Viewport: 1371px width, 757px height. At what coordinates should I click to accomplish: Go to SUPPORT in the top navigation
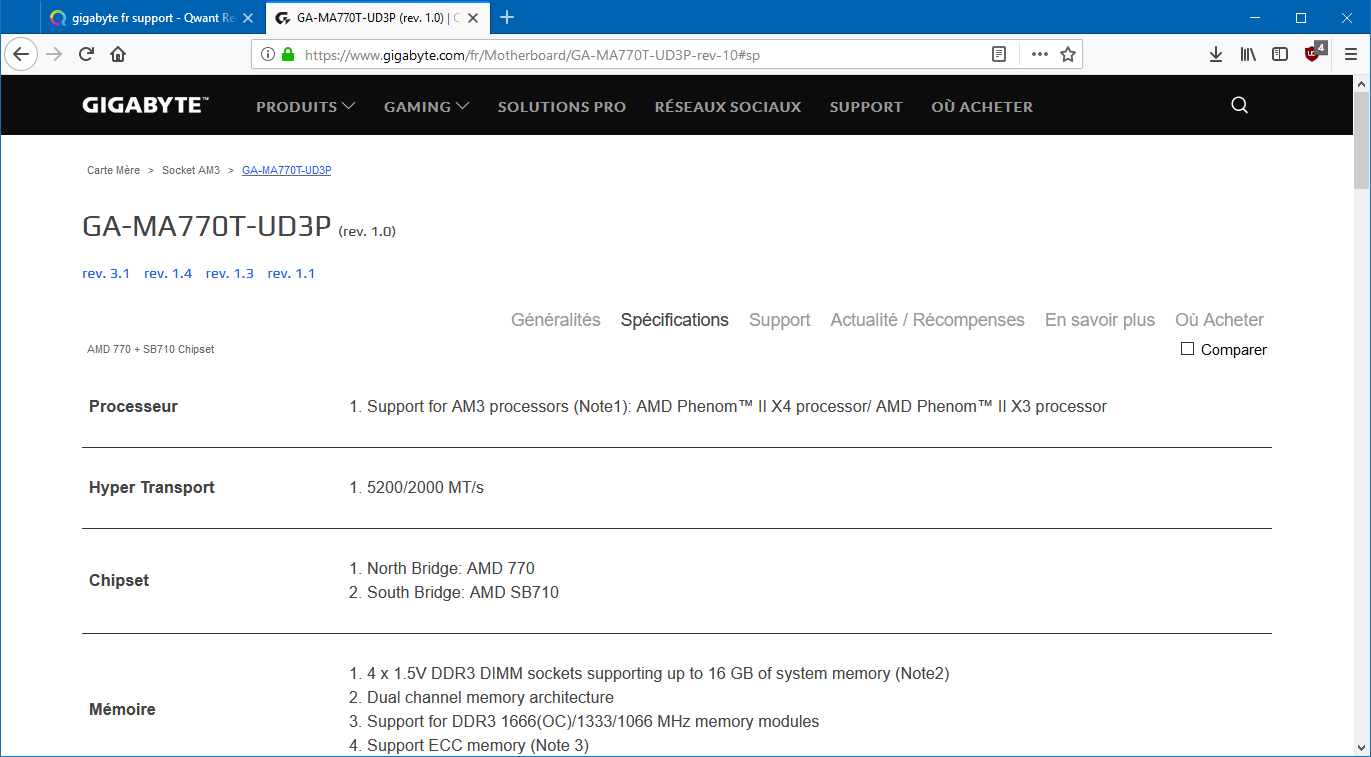click(866, 107)
